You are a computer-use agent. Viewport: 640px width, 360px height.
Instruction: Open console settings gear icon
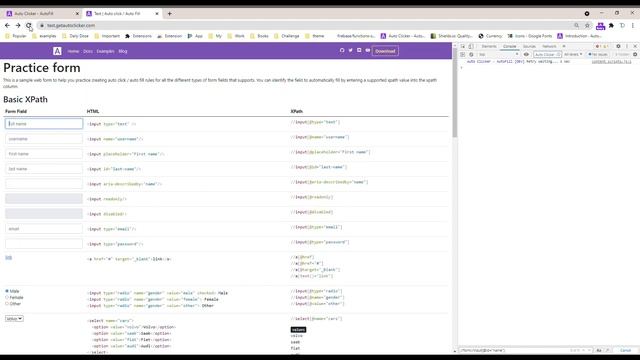[635, 54]
